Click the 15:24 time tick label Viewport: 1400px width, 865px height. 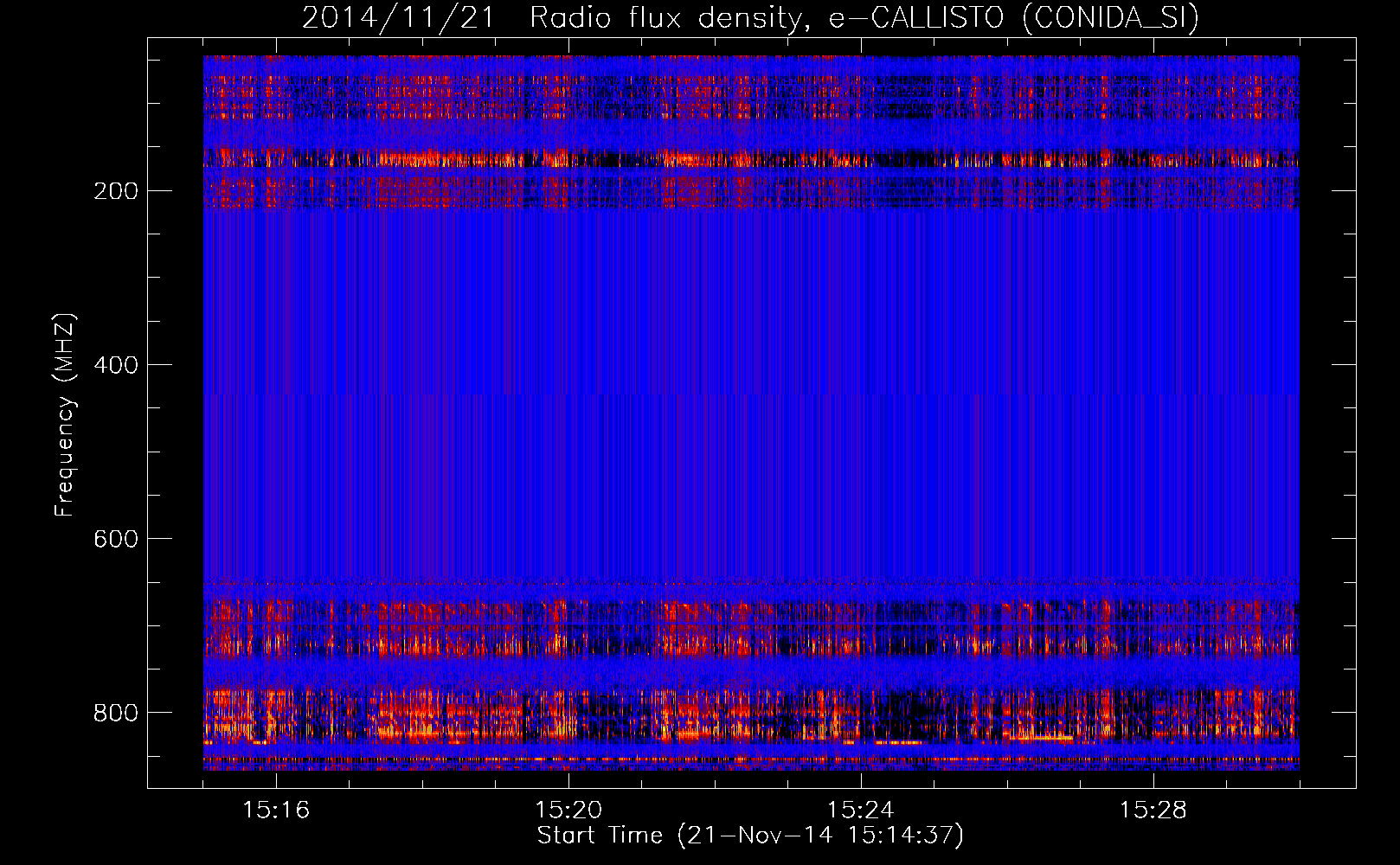[x=861, y=810]
